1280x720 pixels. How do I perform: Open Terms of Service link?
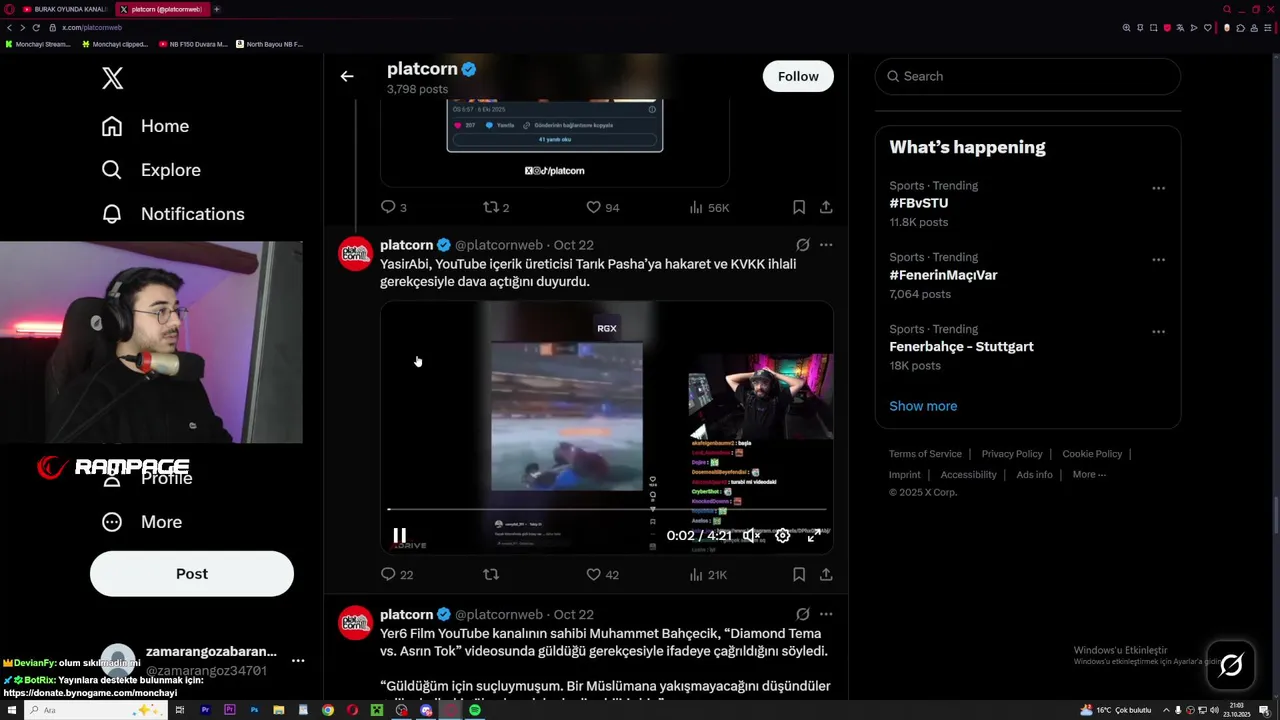pyautogui.click(x=925, y=454)
